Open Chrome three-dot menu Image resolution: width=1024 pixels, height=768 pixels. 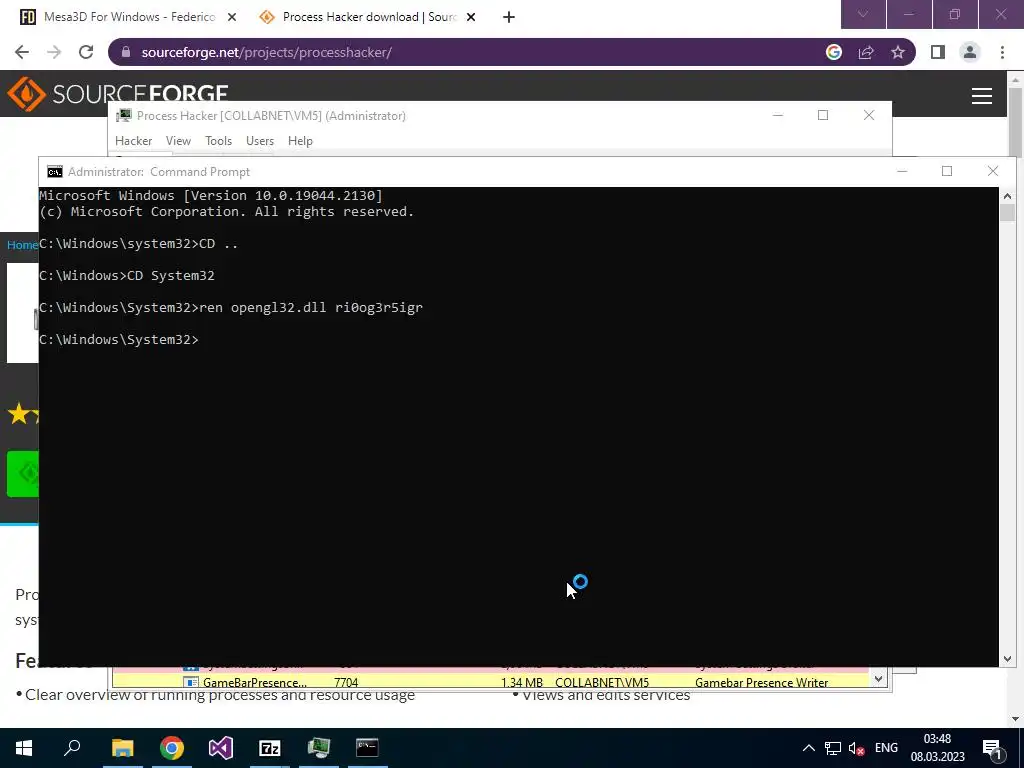pos(1002,52)
